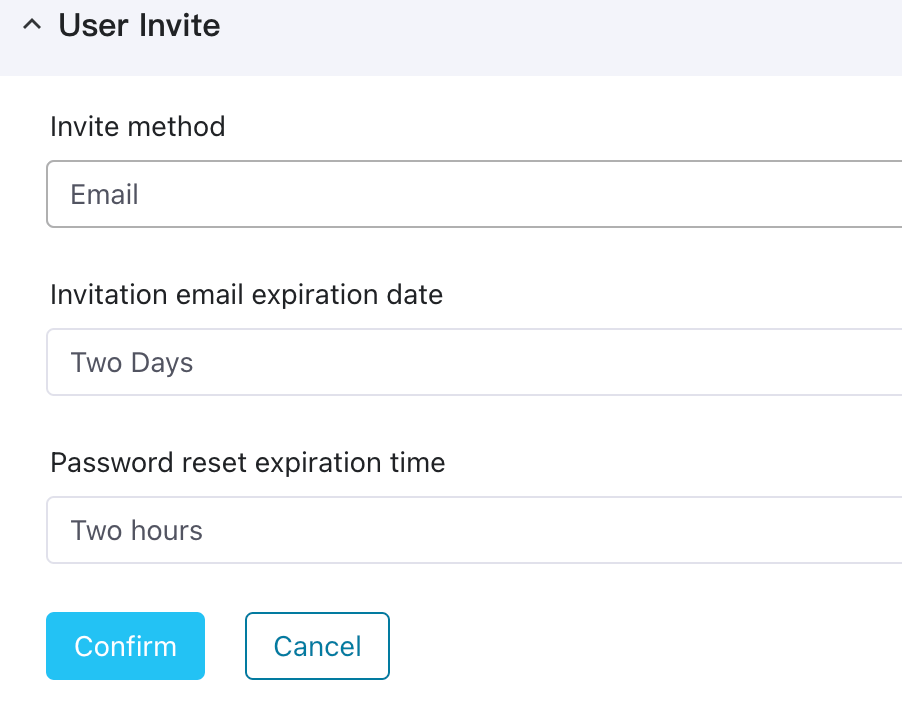Click the "Password reset expiration time" label
Screen dimensions: 902x708
click(248, 463)
